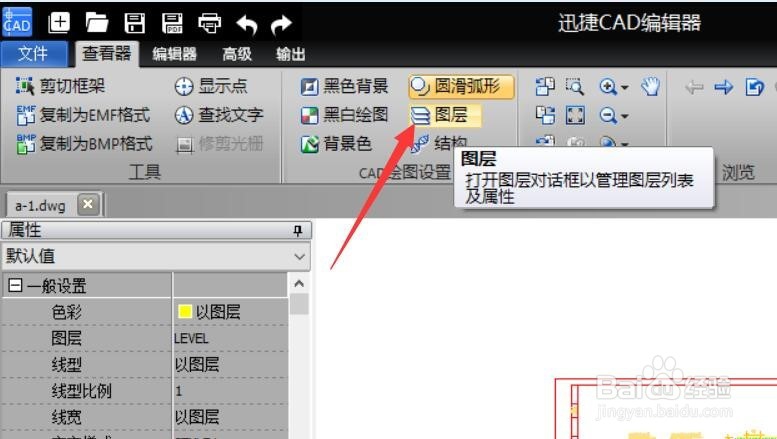Click the top view layout icon beside zoom window
The image size is (777, 439).
(x=545, y=87)
